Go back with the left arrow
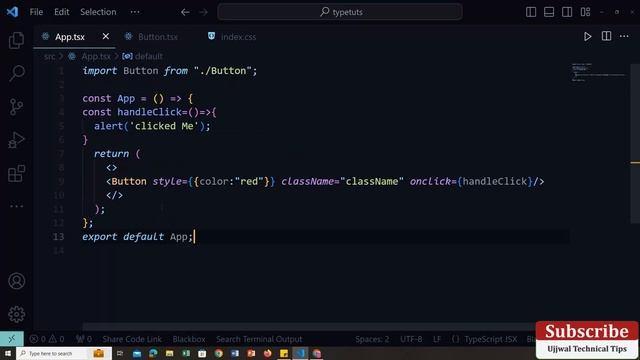This screenshot has height=360, width=640. 185,12
